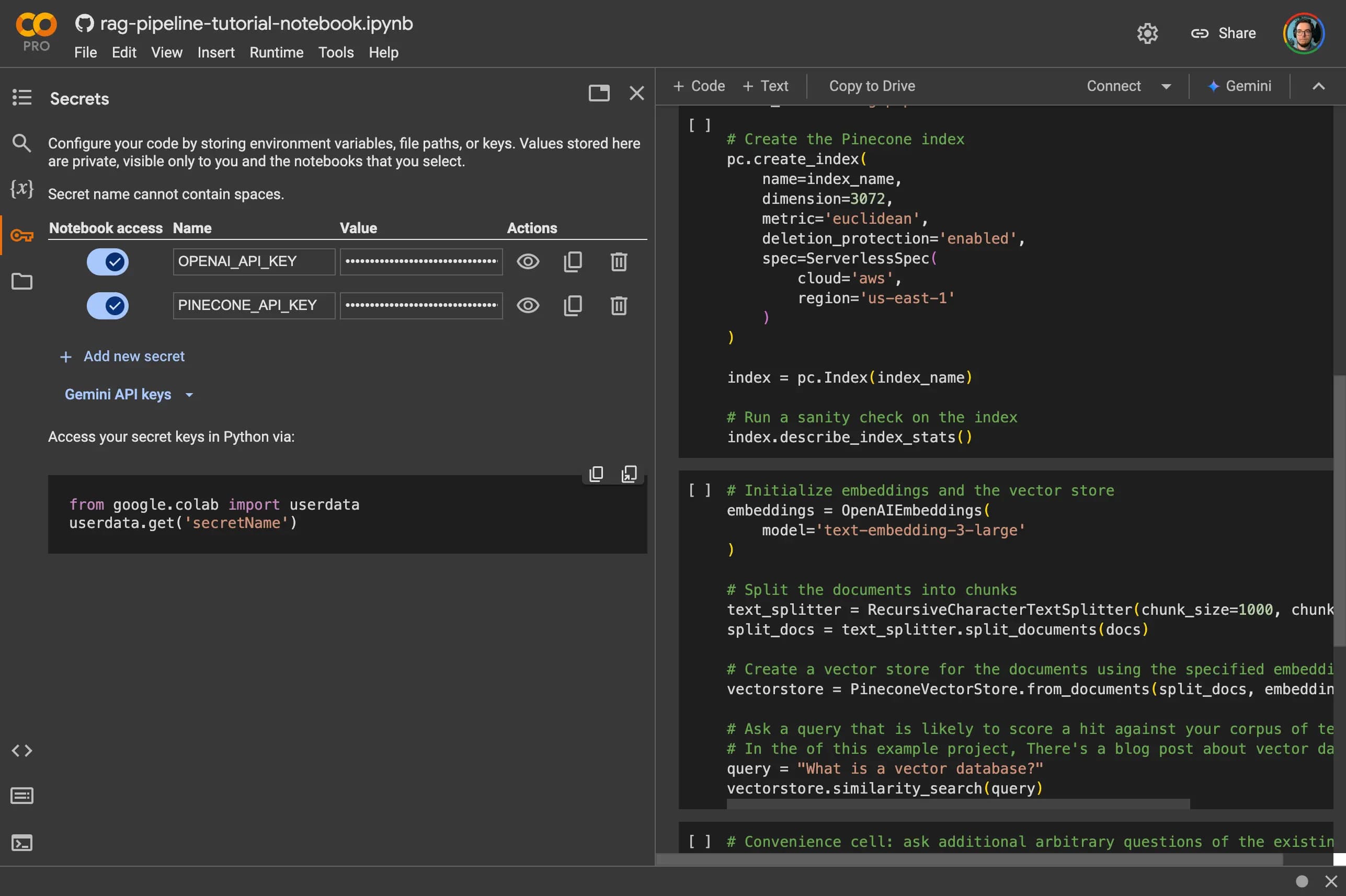Click the PINECONE_API_KEY value field
This screenshot has height=896, width=1346.
point(421,306)
